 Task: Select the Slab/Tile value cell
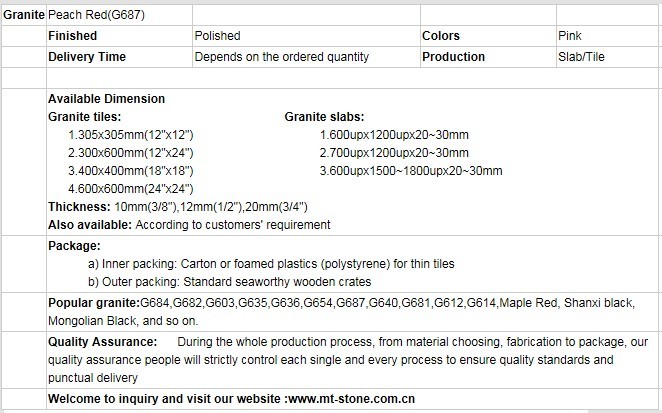coord(580,57)
